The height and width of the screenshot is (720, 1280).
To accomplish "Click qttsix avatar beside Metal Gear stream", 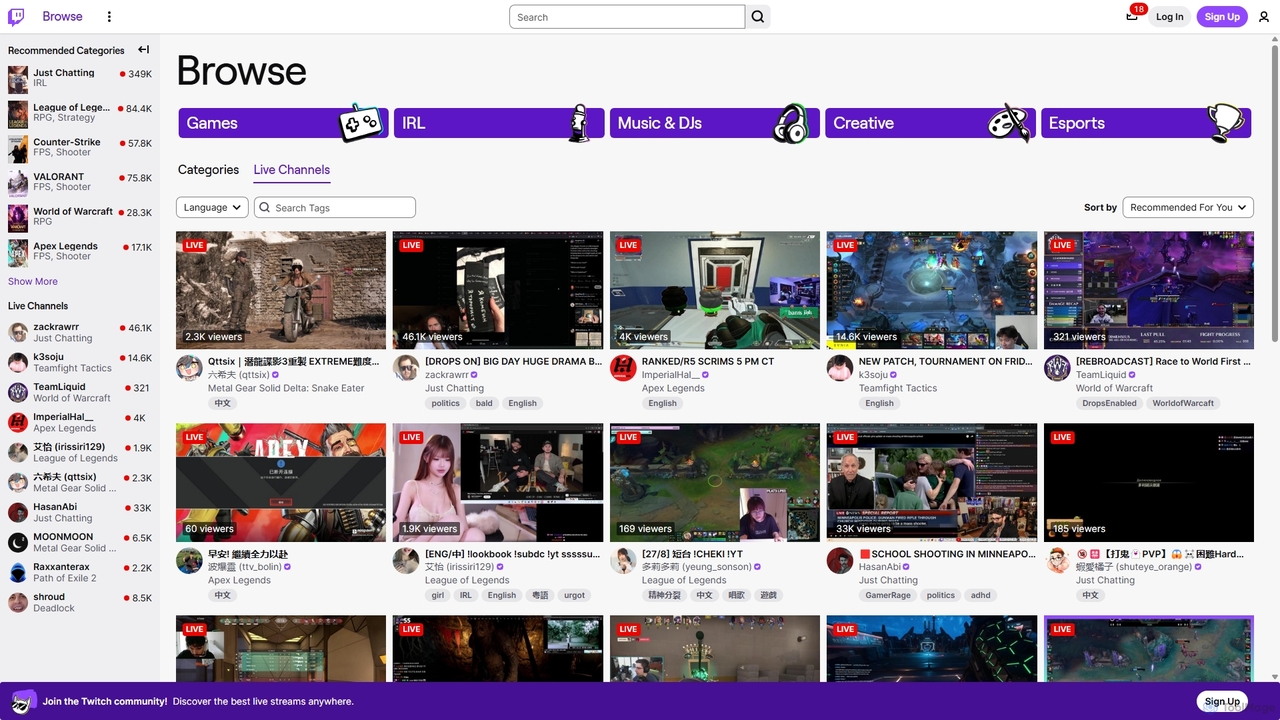I will [189, 368].
